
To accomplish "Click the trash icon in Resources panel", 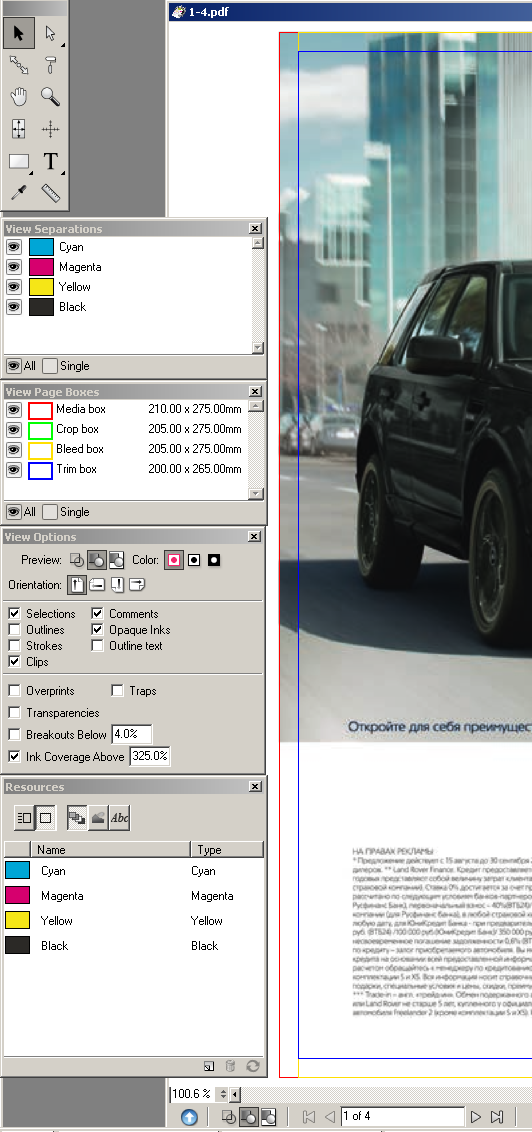I will [x=230, y=1066].
